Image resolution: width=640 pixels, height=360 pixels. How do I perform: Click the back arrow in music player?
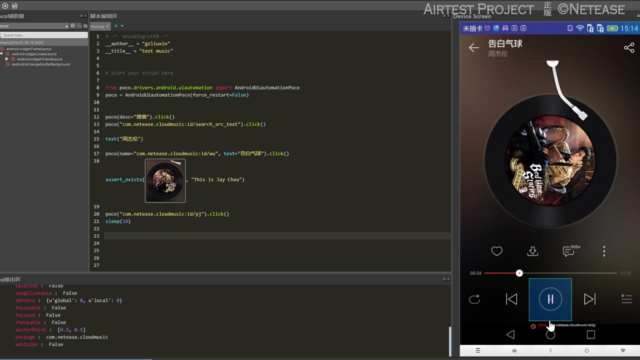[473, 48]
